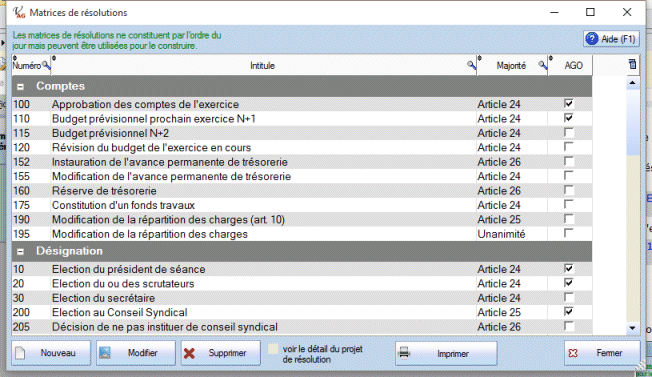Image resolution: width=652 pixels, height=377 pixels.
Task: Select row 'Election du ou des scrutateurs'
Action: click(302, 283)
